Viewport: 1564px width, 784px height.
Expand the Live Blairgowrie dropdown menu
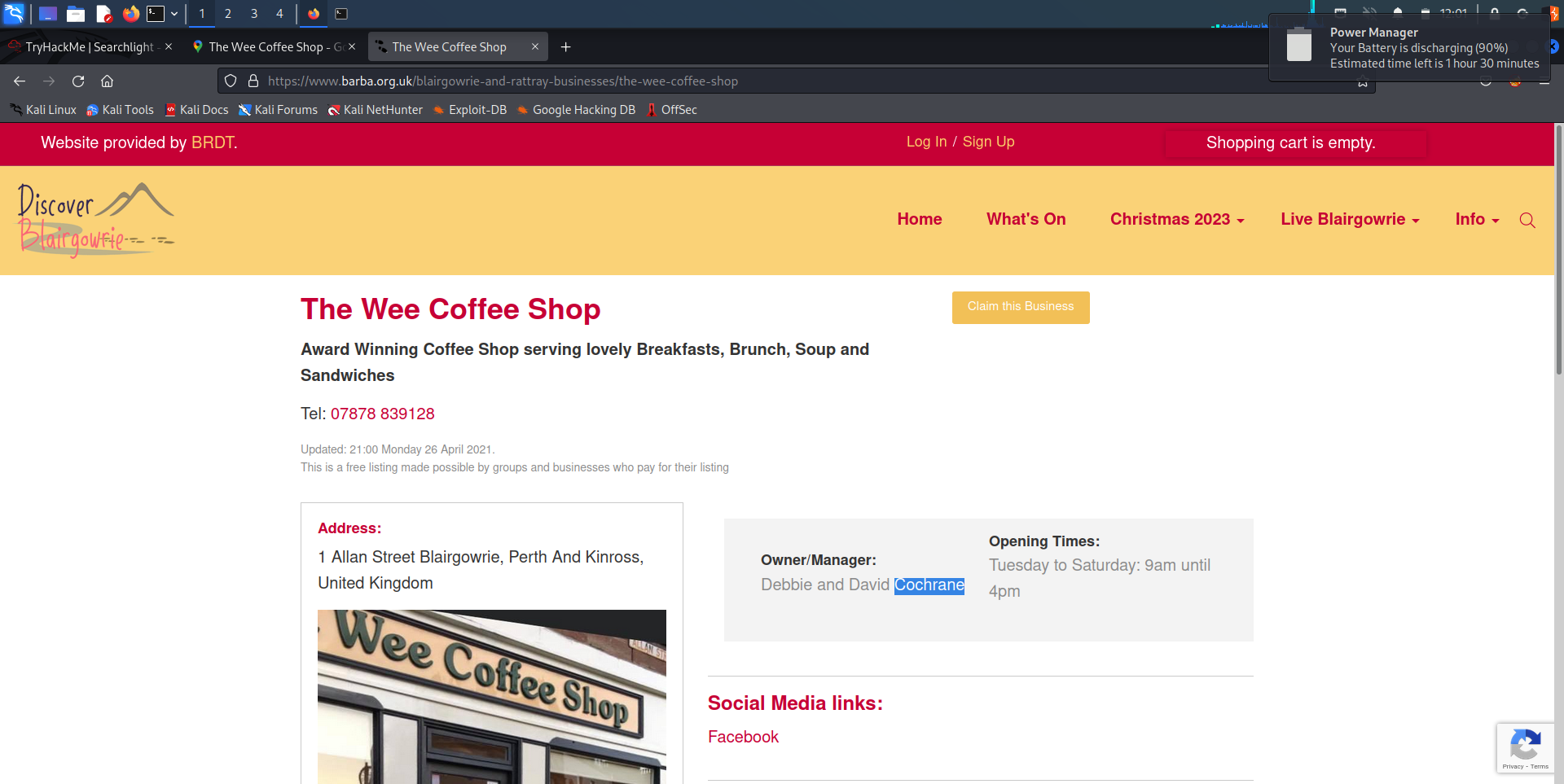pos(1349,220)
